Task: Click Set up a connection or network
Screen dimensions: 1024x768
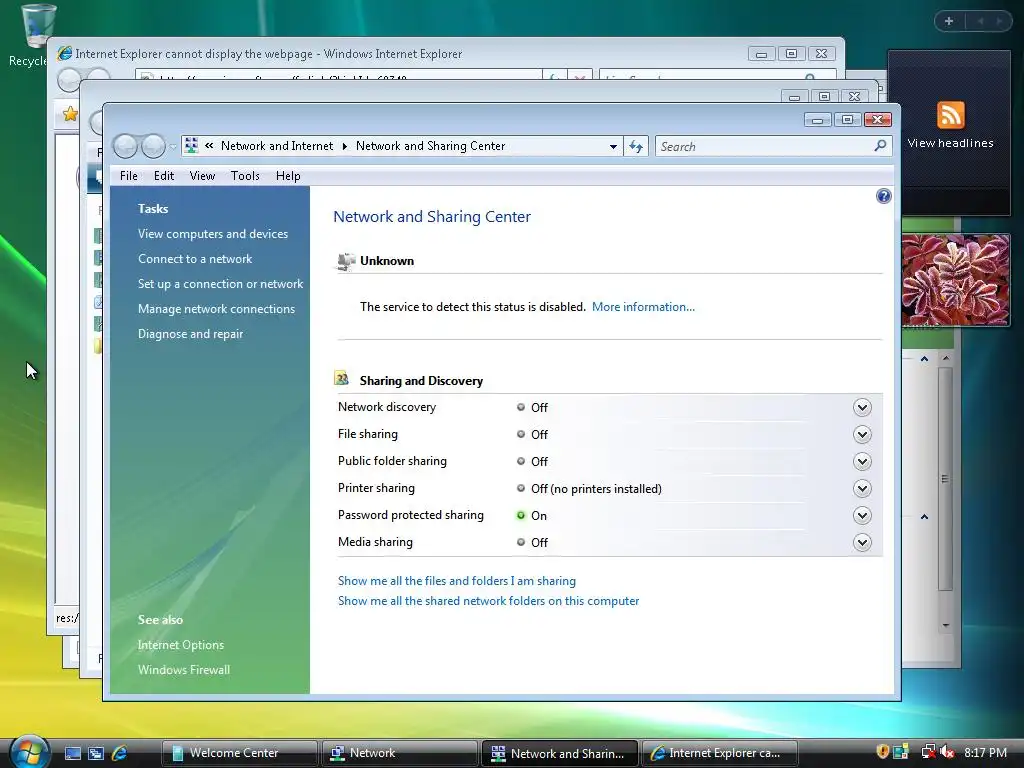Action: tap(220, 283)
